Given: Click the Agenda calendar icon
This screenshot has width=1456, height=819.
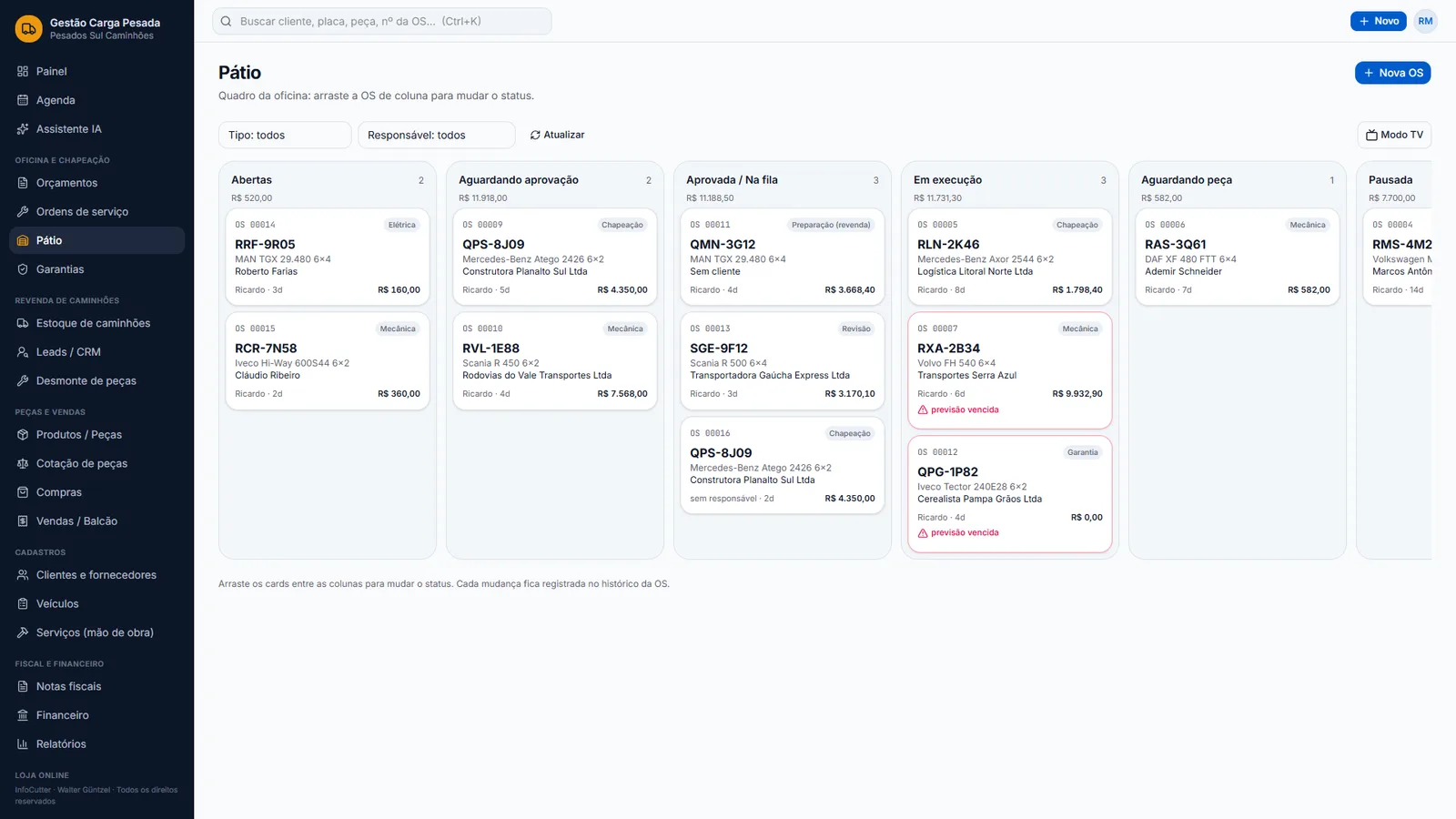Looking at the screenshot, I should tap(23, 100).
